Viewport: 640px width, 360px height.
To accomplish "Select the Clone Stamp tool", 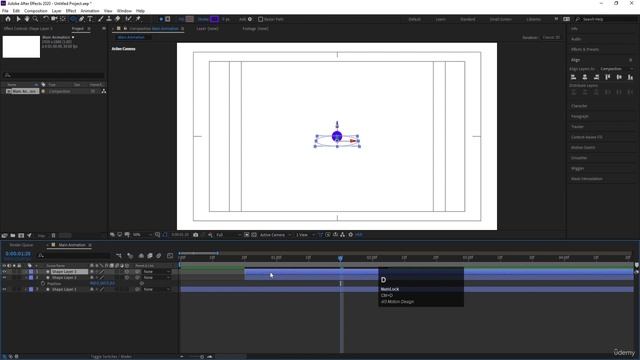I will pyautogui.click(x=109, y=19).
